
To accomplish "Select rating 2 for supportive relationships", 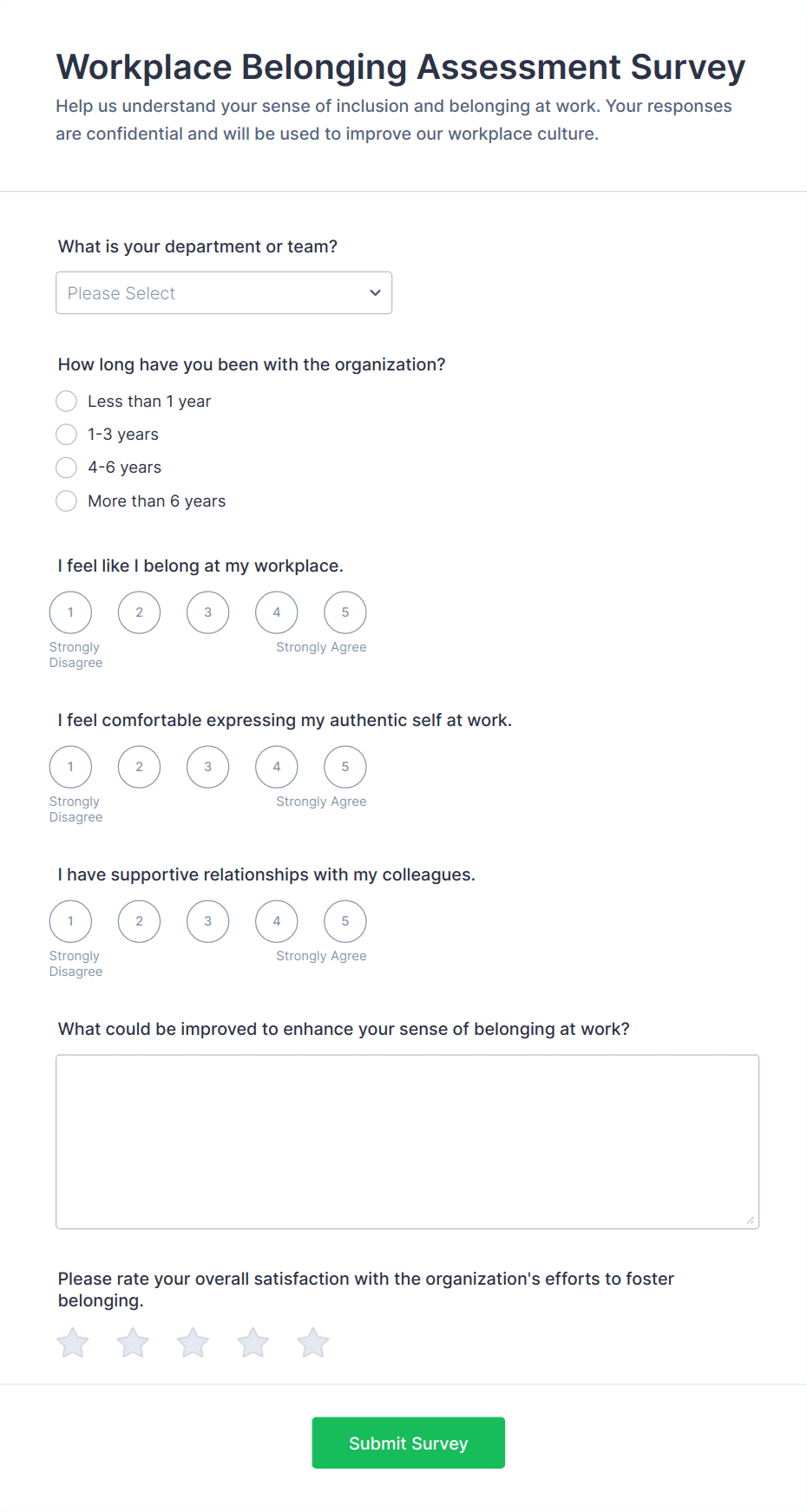I will [139, 921].
